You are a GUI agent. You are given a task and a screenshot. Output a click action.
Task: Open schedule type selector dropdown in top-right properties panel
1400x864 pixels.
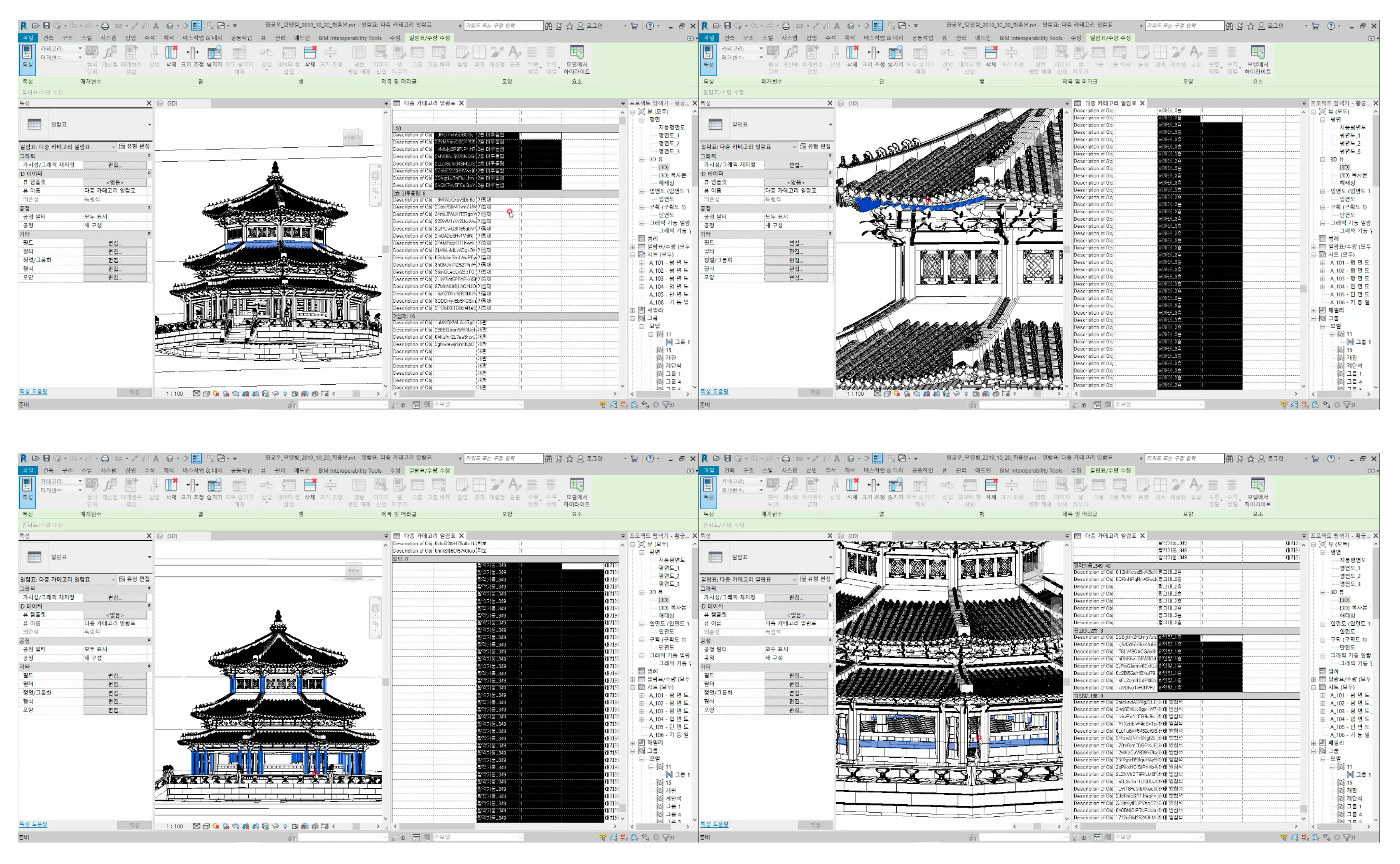coord(830,124)
